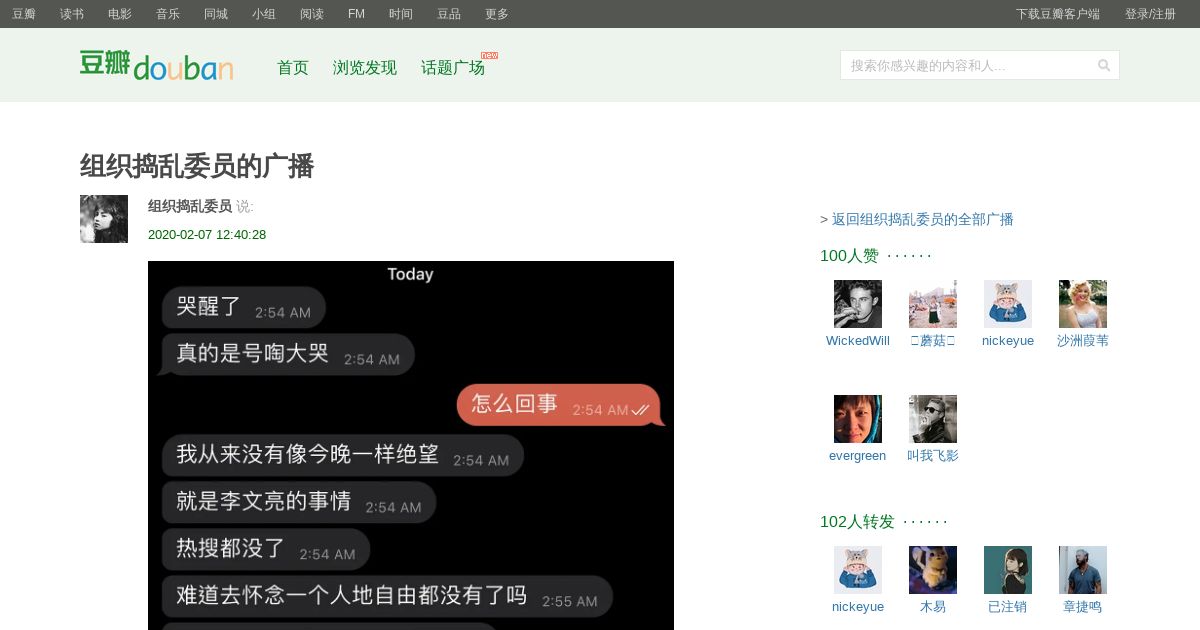Click page heading 组织捣乱委员的广播
The width and height of the screenshot is (1200, 630).
(x=197, y=166)
